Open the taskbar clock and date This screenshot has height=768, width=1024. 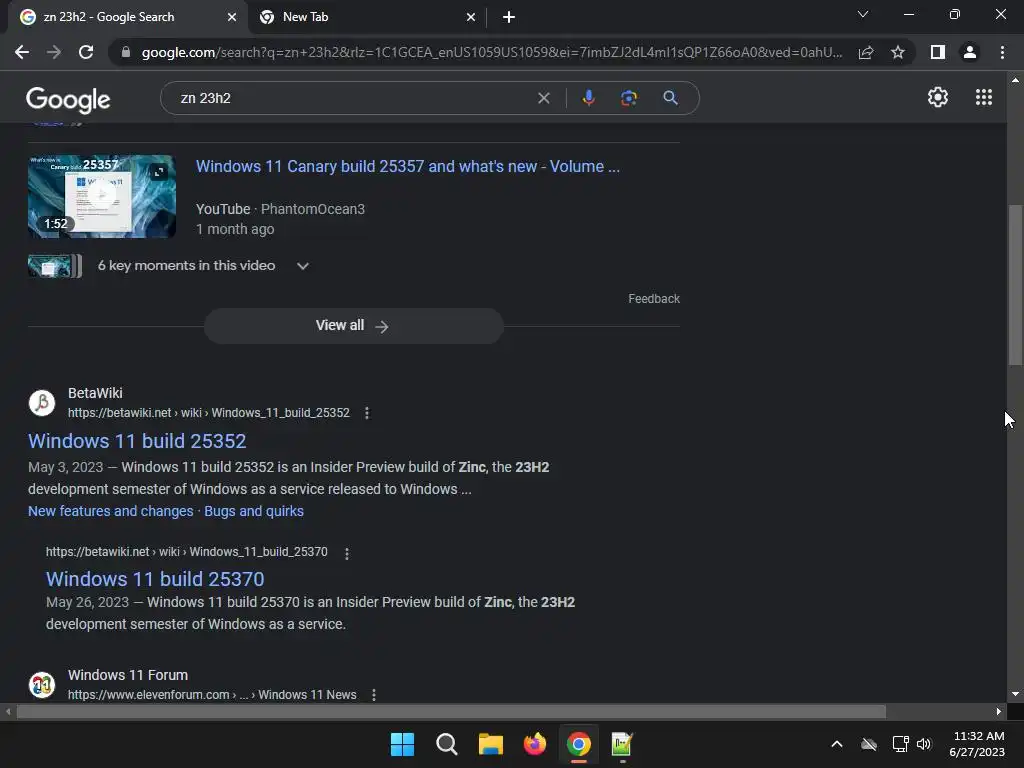pos(977,744)
